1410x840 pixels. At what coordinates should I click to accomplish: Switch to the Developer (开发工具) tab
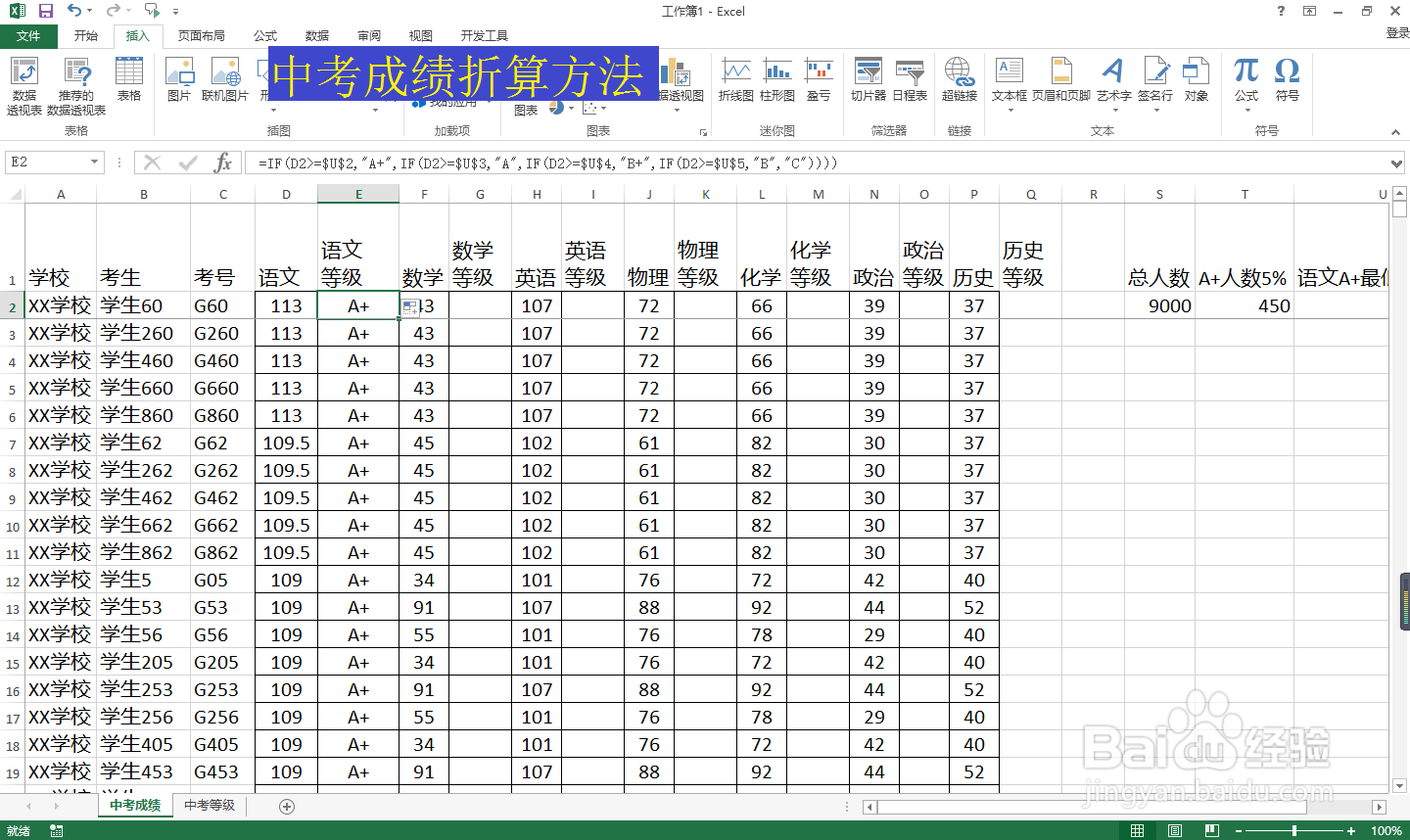point(485,36)
